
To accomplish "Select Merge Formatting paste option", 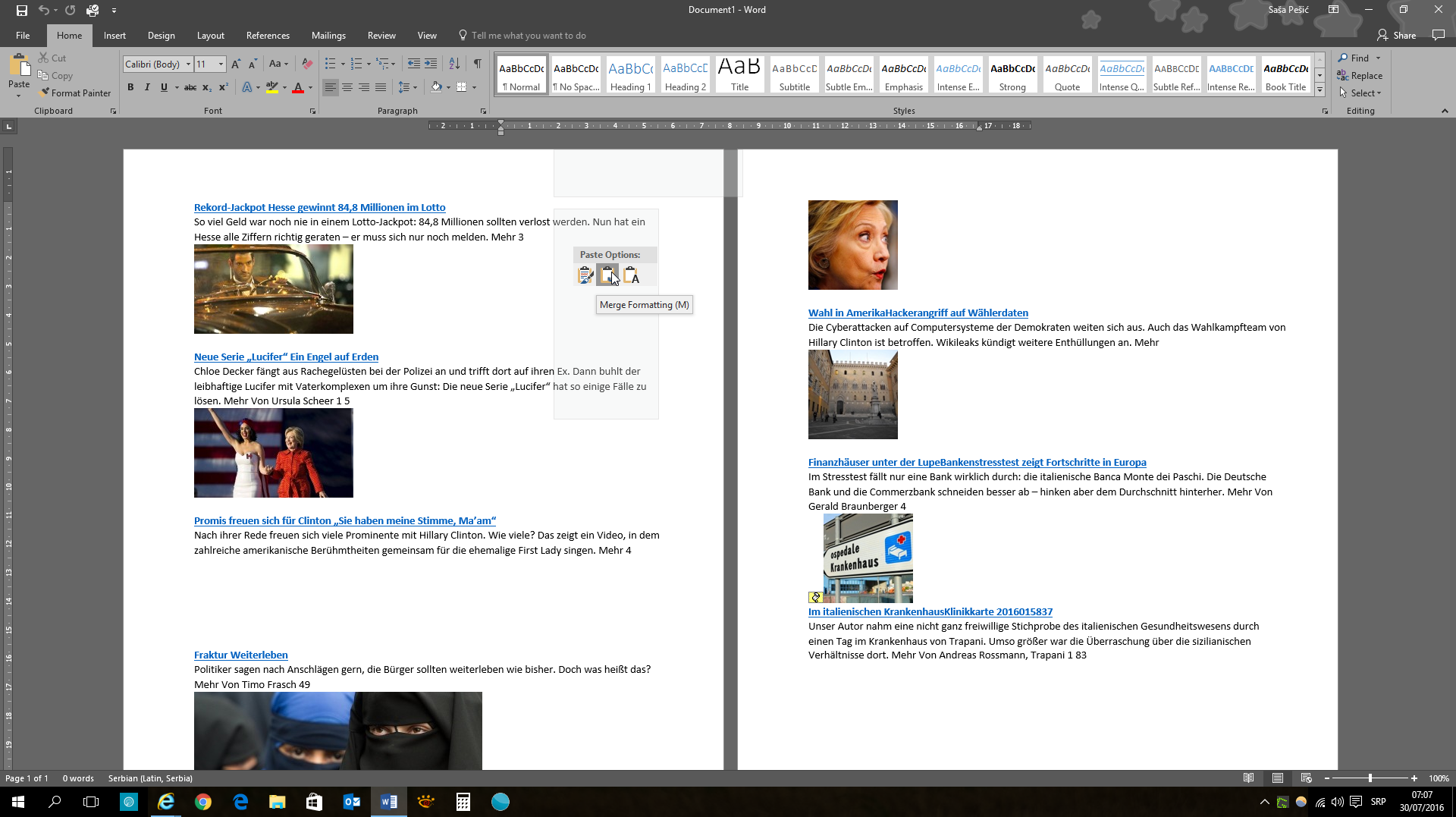I will click(x=607, y=276).
